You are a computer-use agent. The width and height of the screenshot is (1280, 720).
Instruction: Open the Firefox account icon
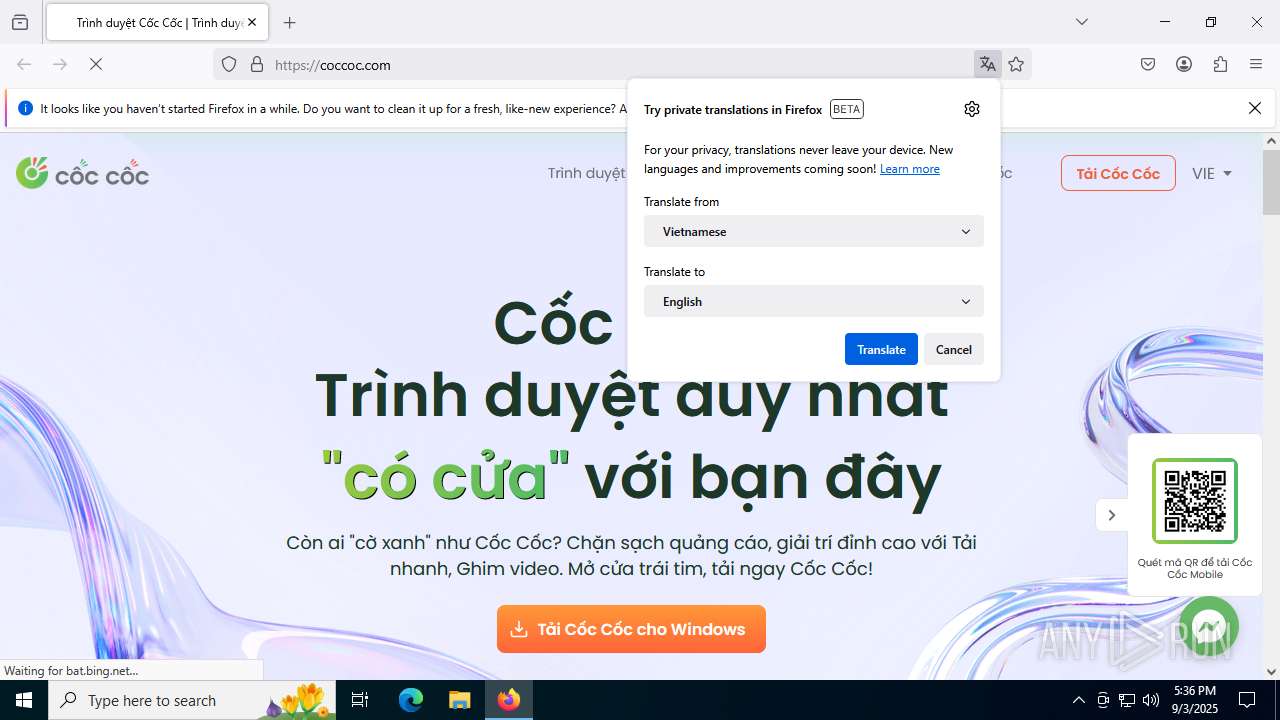tap(1184, 64)
